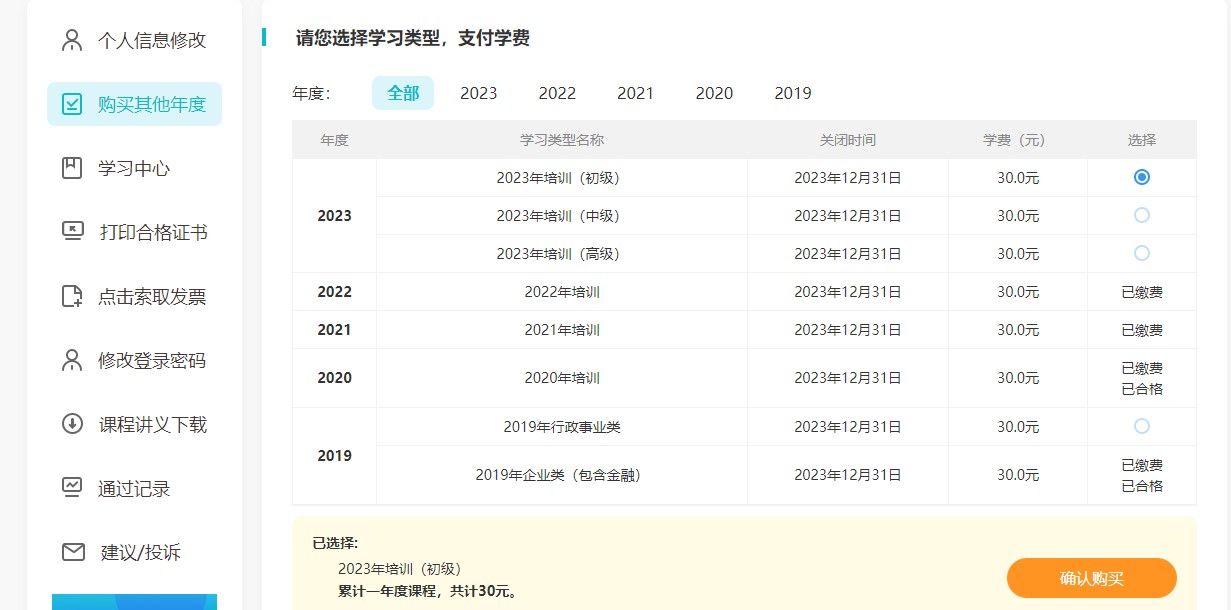Switch the year filter to 2022
The width and height of the screenshot is (1231, 610).
pos(557,93)
